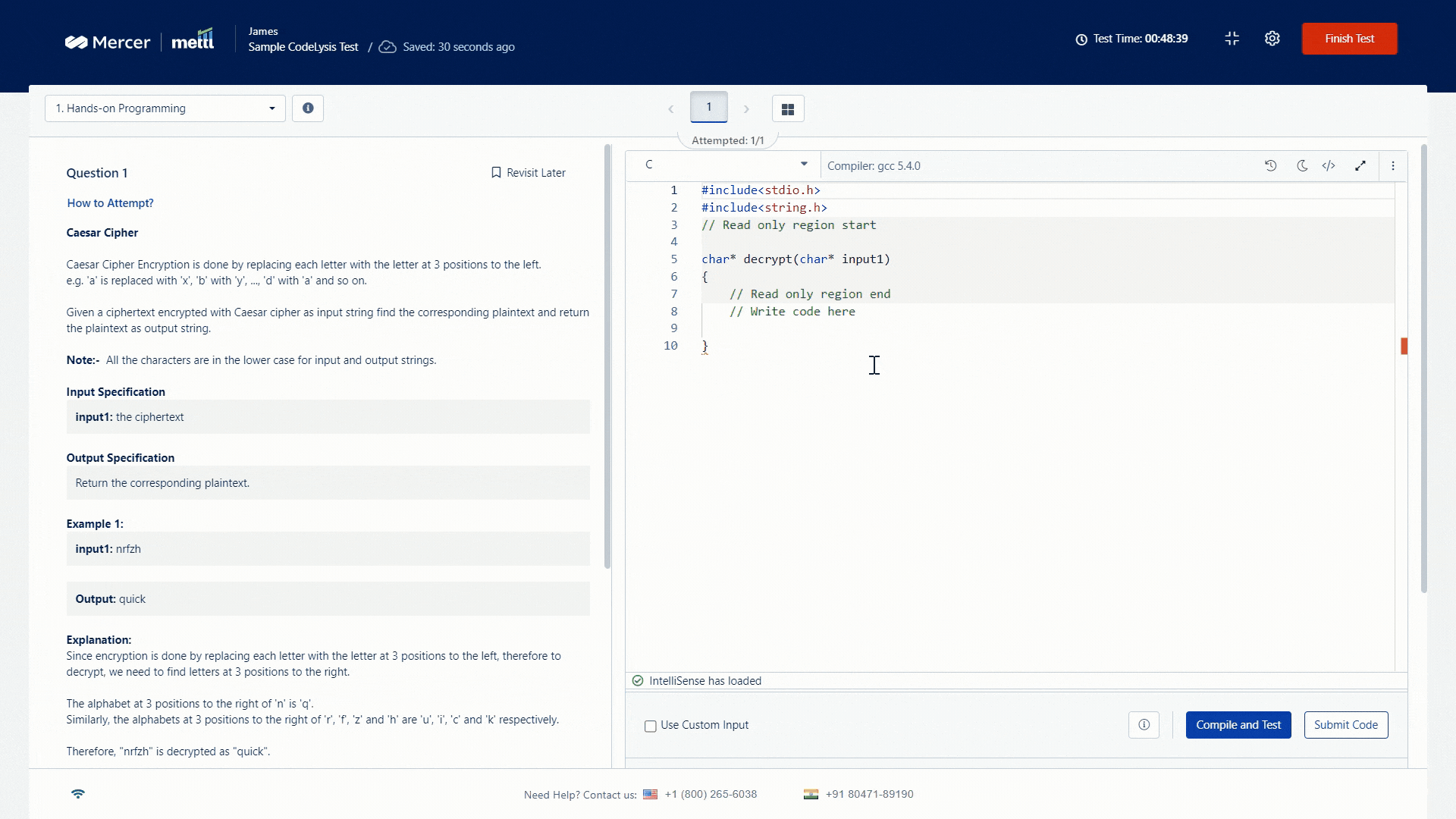Click 'Sample CodeLysis Test' title
Viewport: 1456px width, 819px height.
pos(303,47)
